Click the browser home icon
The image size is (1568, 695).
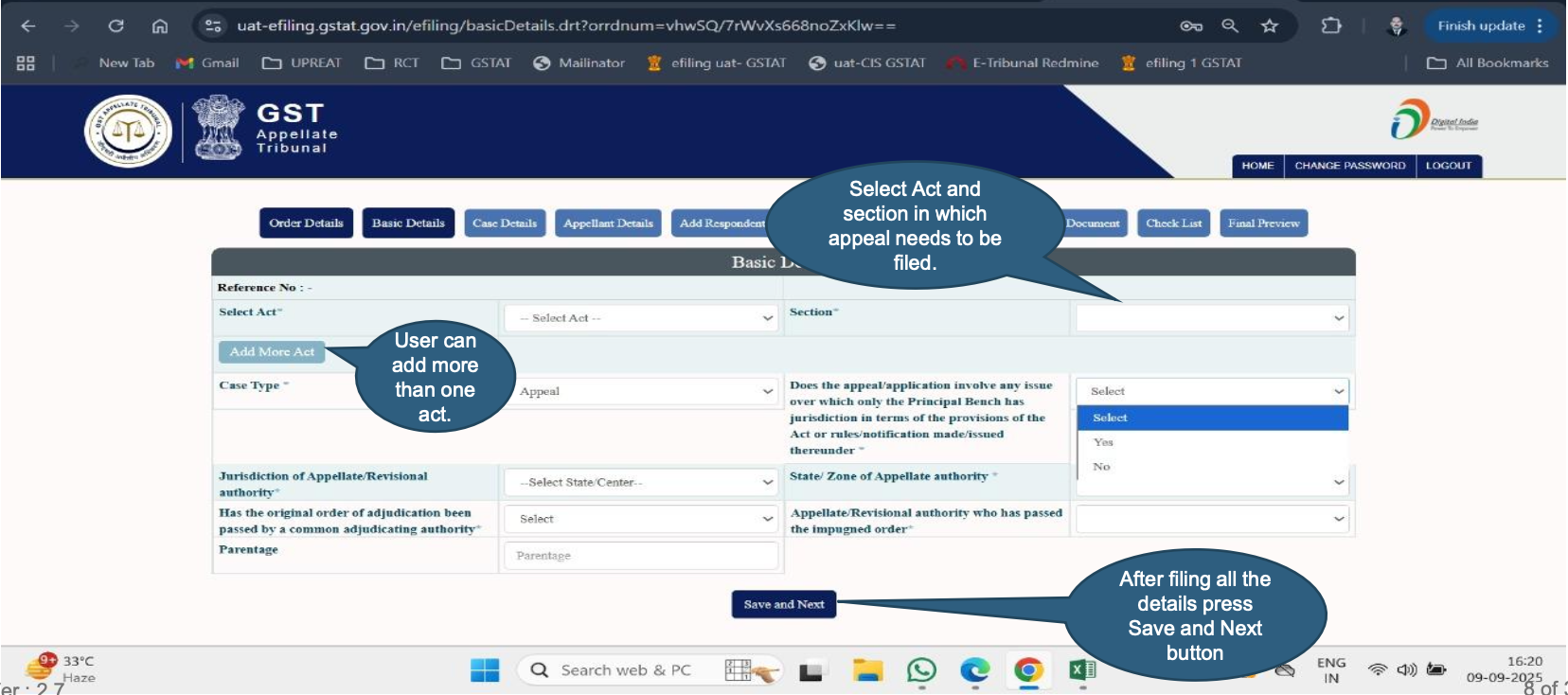(160, 26)
